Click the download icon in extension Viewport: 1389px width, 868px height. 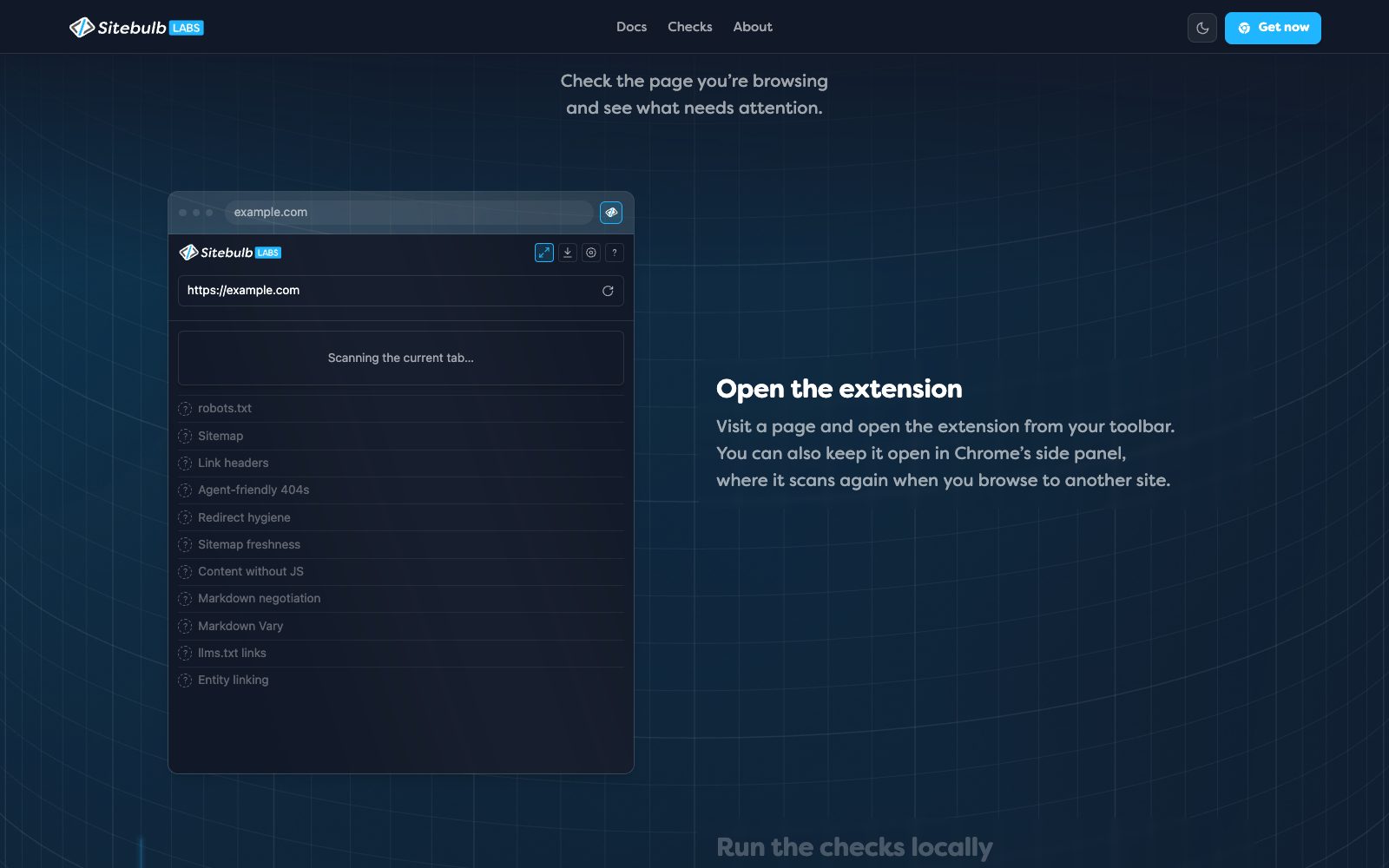pyautogui.click(x=568, y=253)
